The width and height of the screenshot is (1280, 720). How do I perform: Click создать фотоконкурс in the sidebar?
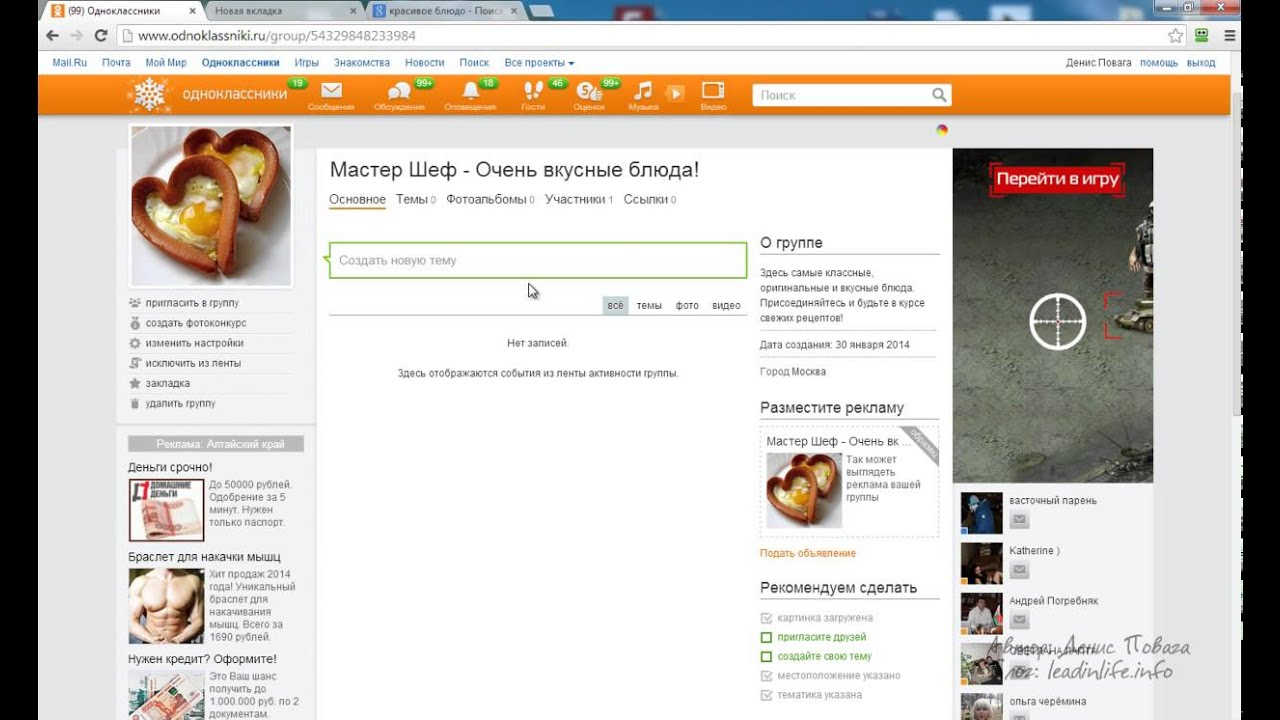[196, 323]
